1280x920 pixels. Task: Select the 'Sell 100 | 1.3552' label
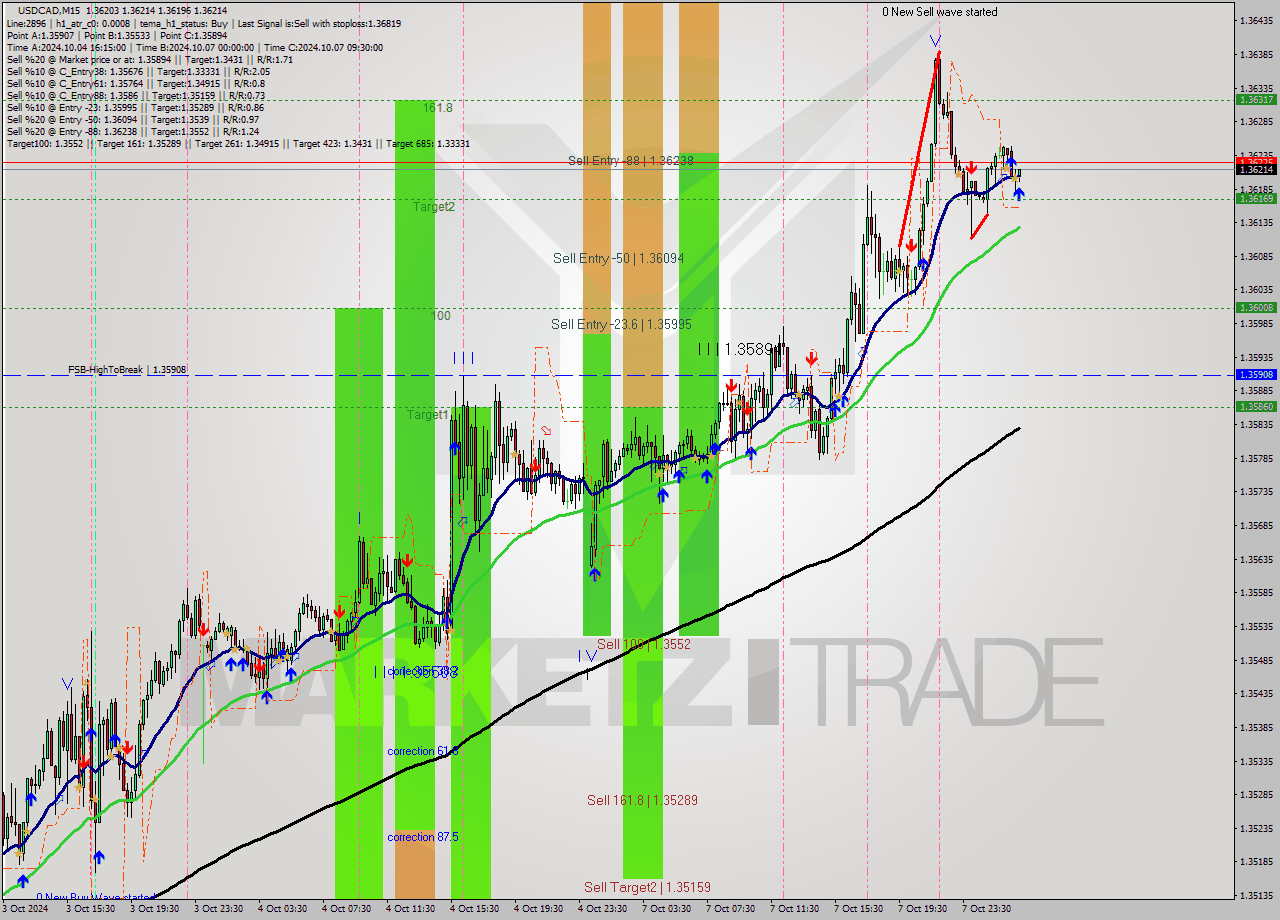[x=644, y=644]
